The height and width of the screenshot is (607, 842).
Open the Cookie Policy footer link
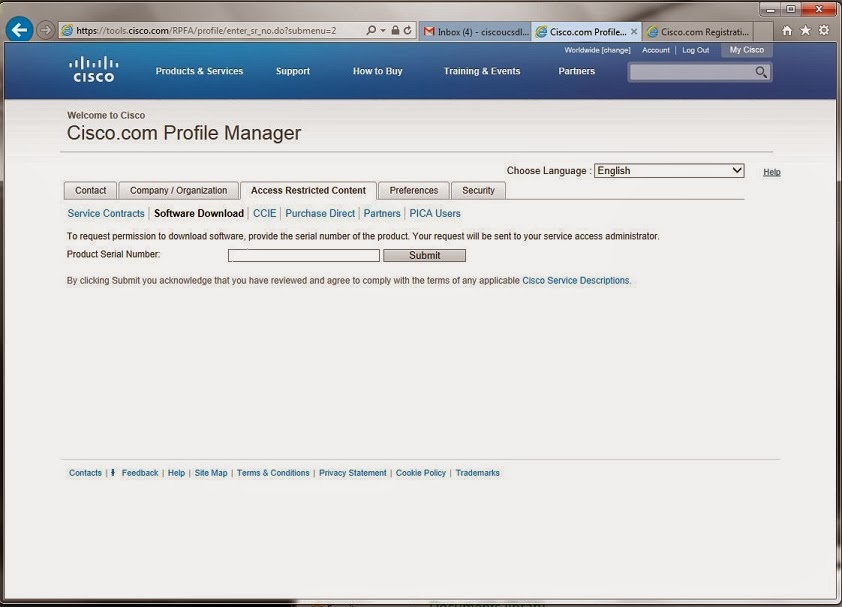click(x=420, y=473)
